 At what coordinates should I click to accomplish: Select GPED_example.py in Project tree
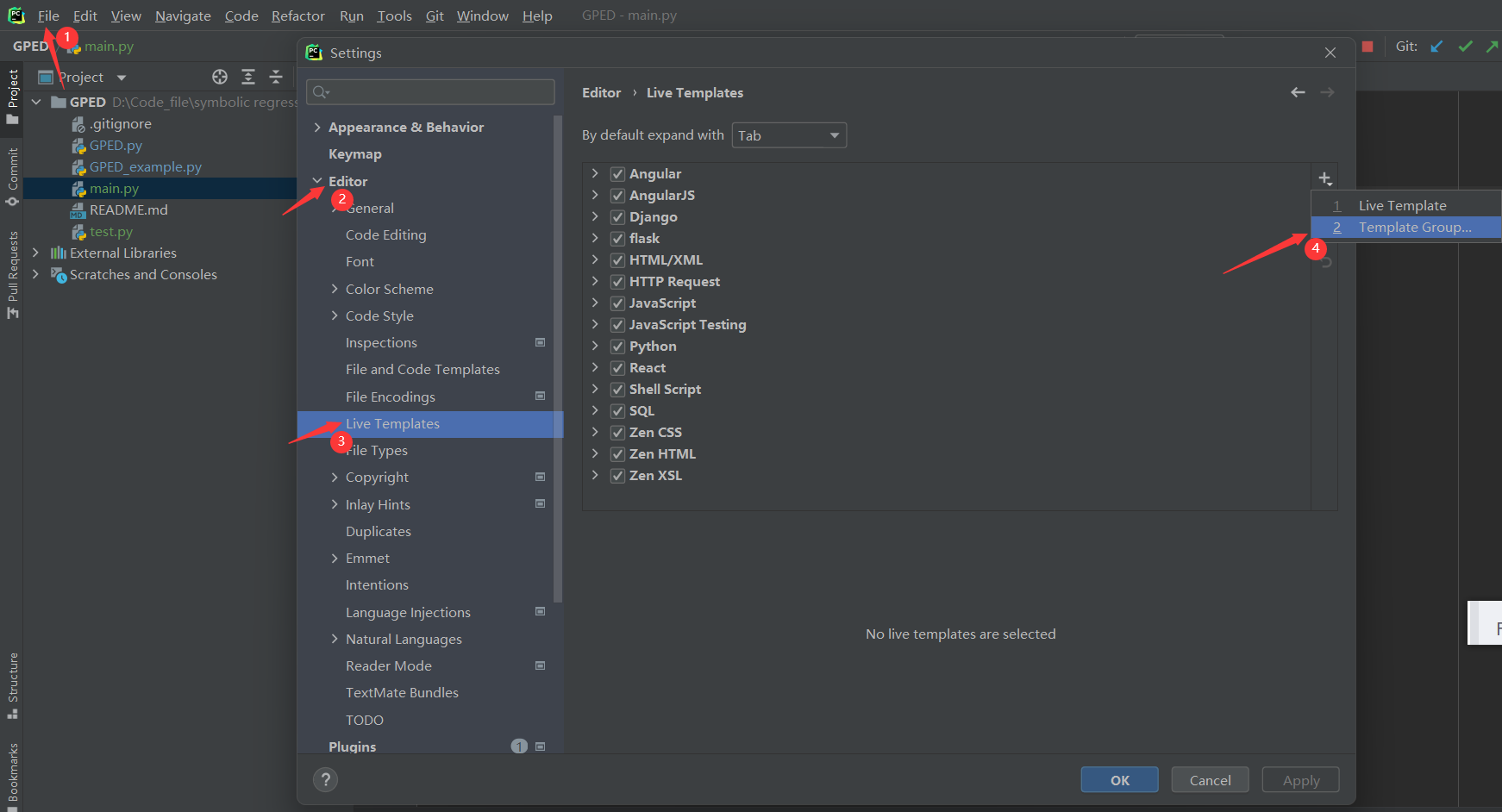click(x=145, y=166)
